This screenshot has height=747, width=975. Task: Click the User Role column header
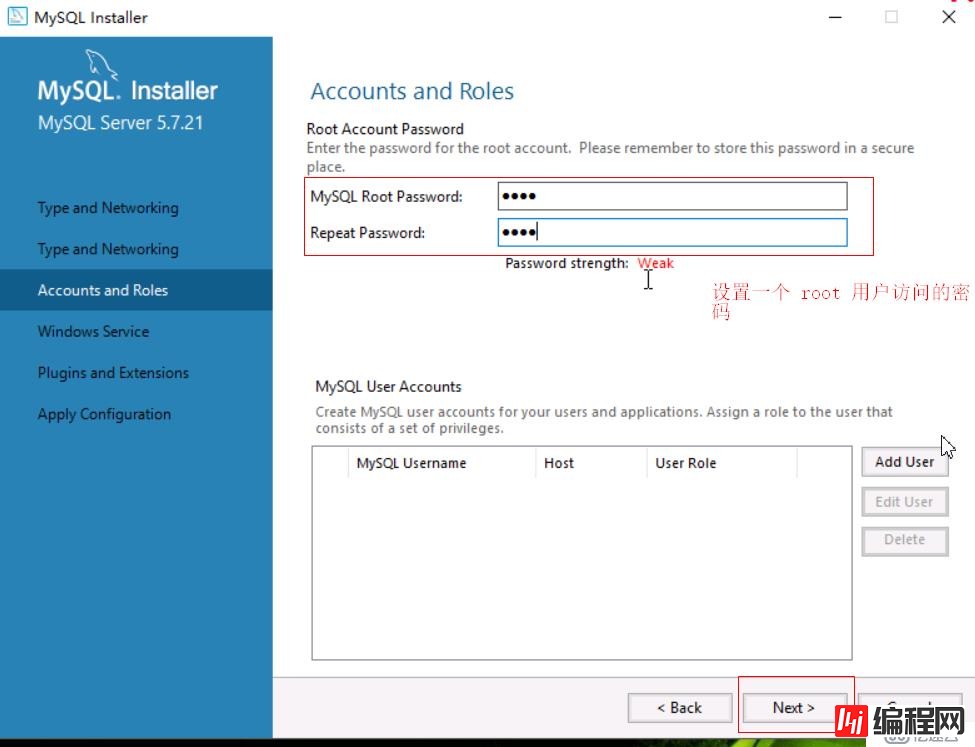[x=685, y=463]
